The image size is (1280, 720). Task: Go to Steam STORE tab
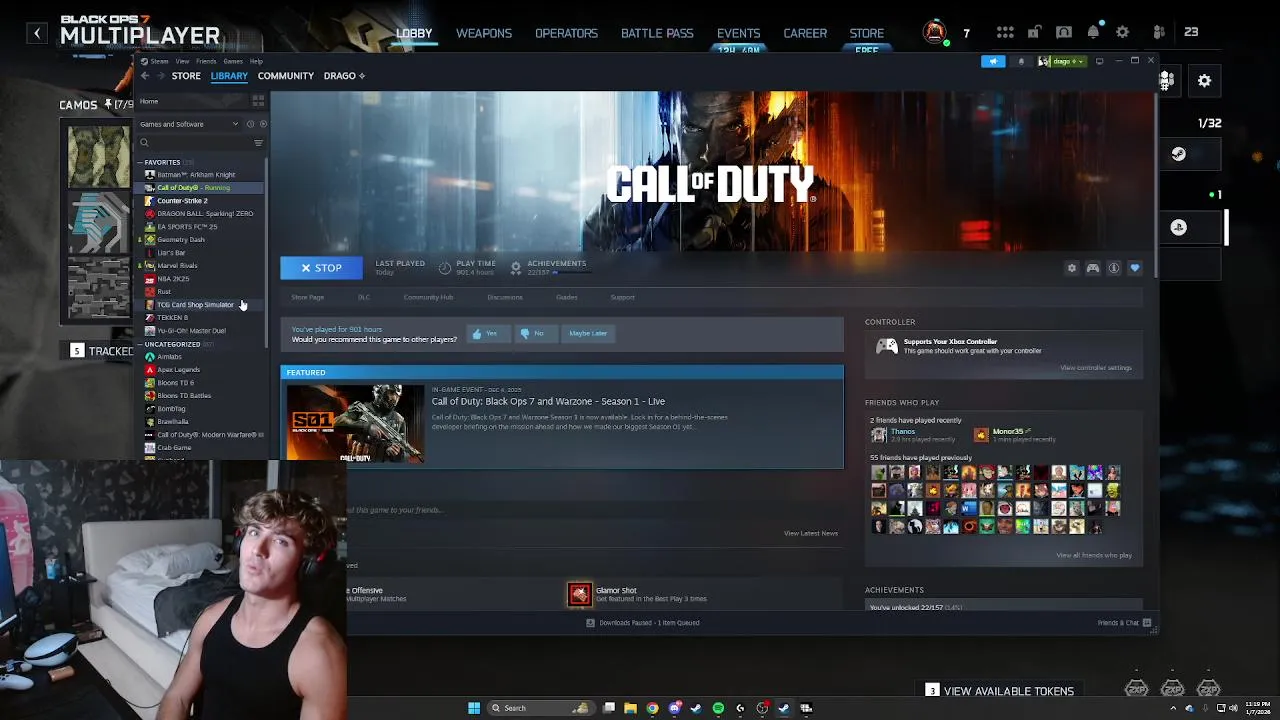coord(186,76)
